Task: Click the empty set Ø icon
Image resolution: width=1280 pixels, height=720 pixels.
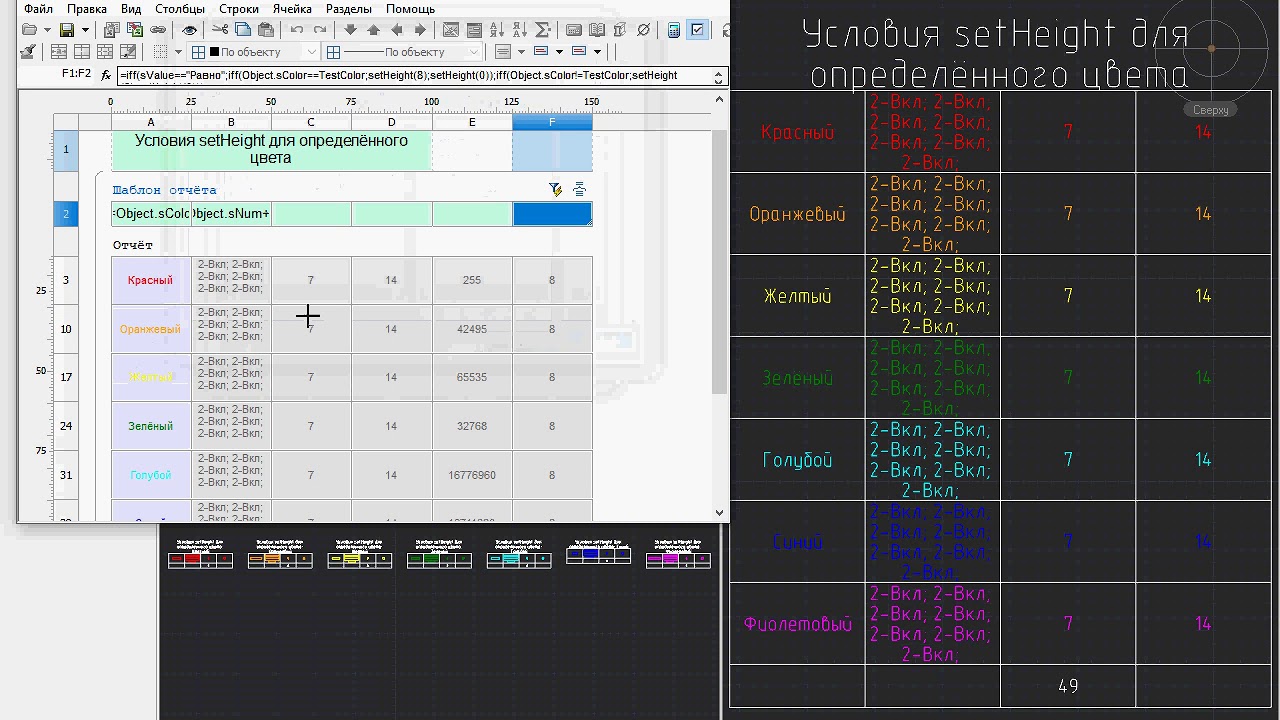Action: coord(643,30)
